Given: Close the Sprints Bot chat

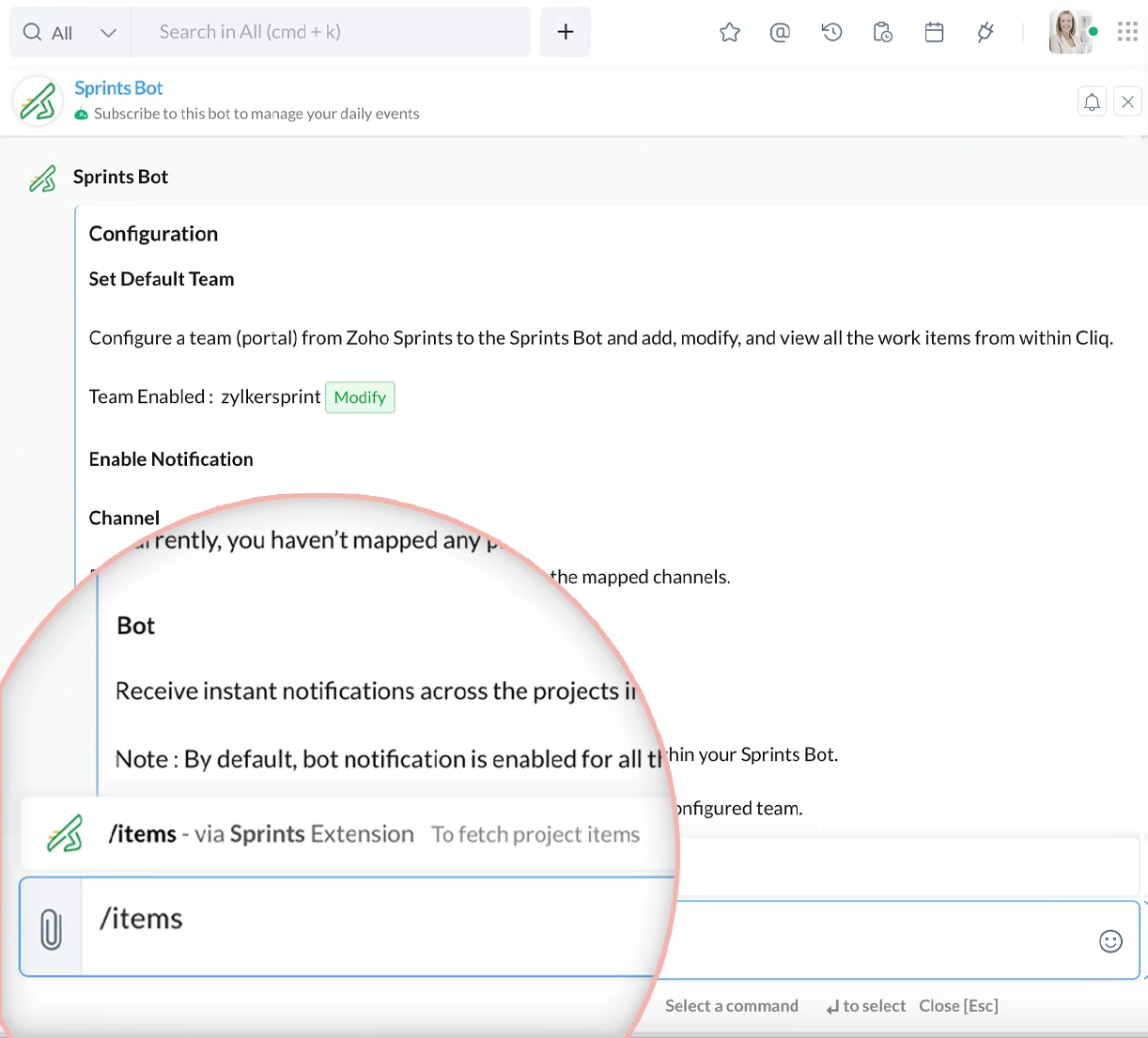Looking at the screenshot, I should coord(1127,101).
